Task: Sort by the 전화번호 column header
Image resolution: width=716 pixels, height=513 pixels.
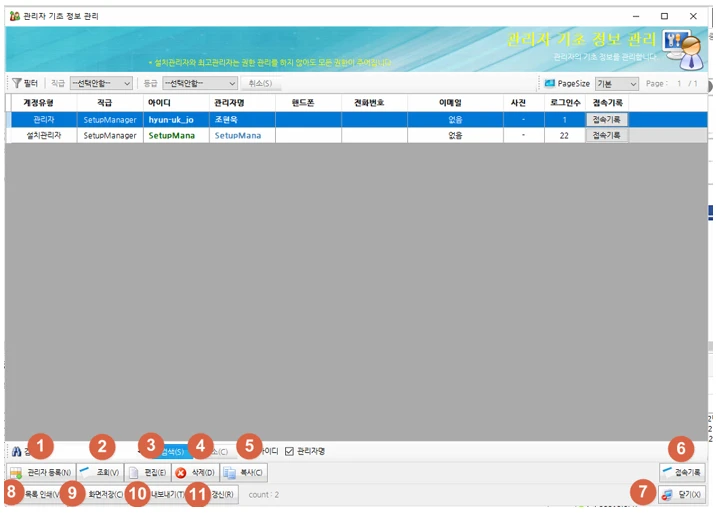Action: (374, 103)
